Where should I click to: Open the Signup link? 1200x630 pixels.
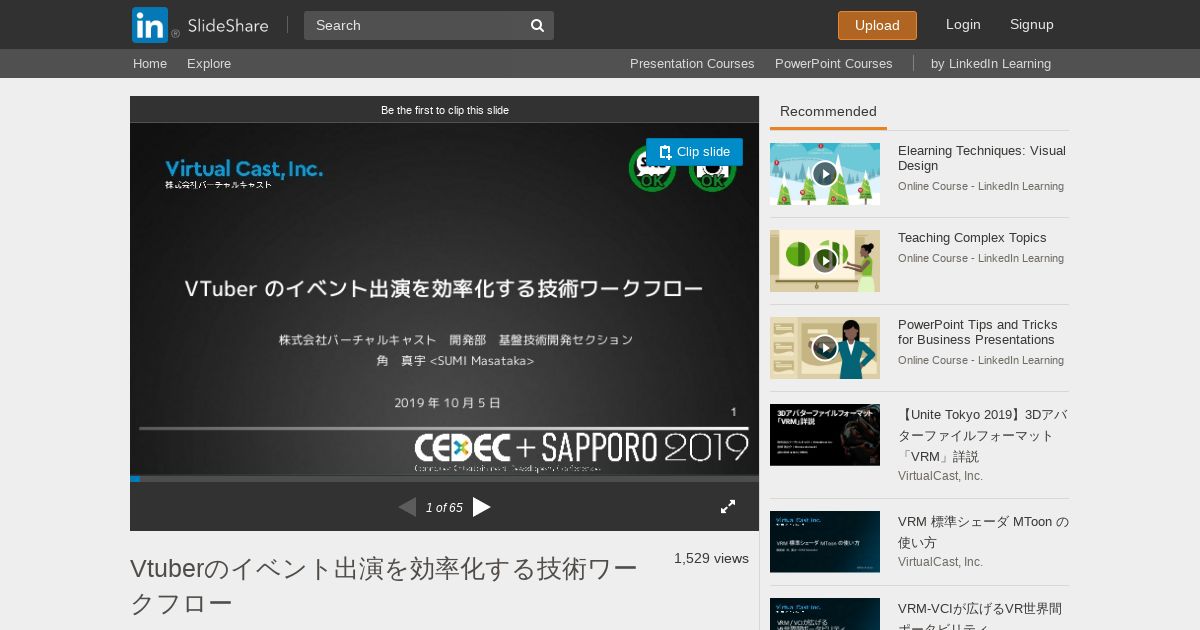(x=1032, y=25)
